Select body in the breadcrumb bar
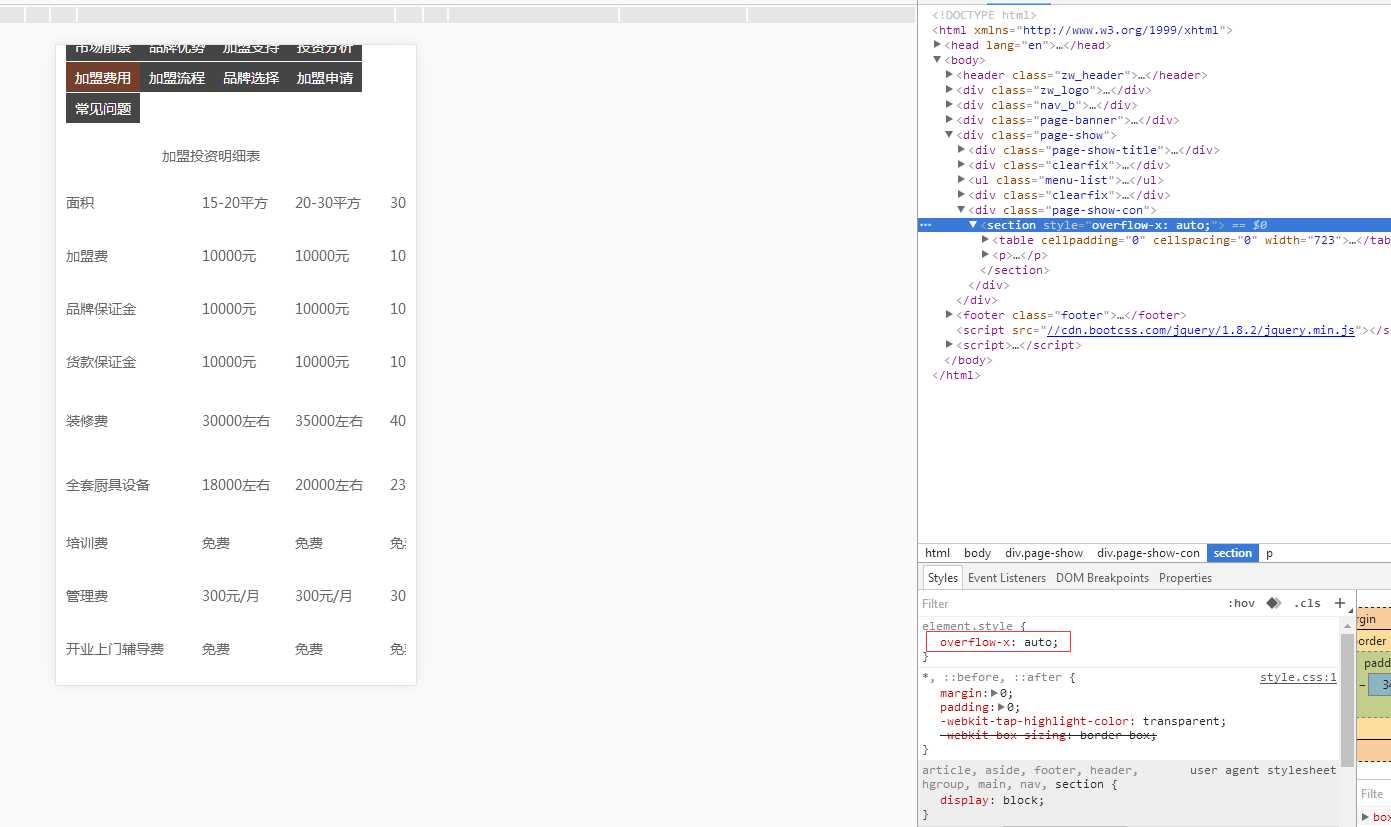This screenshot has width=1391, height=827. 977,553
